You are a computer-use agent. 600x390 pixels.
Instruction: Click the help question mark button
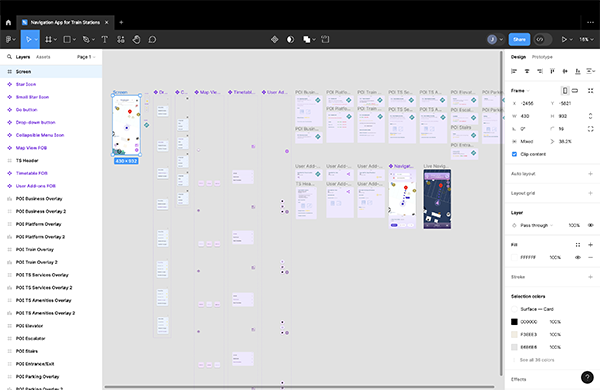[x=587, y=377]
